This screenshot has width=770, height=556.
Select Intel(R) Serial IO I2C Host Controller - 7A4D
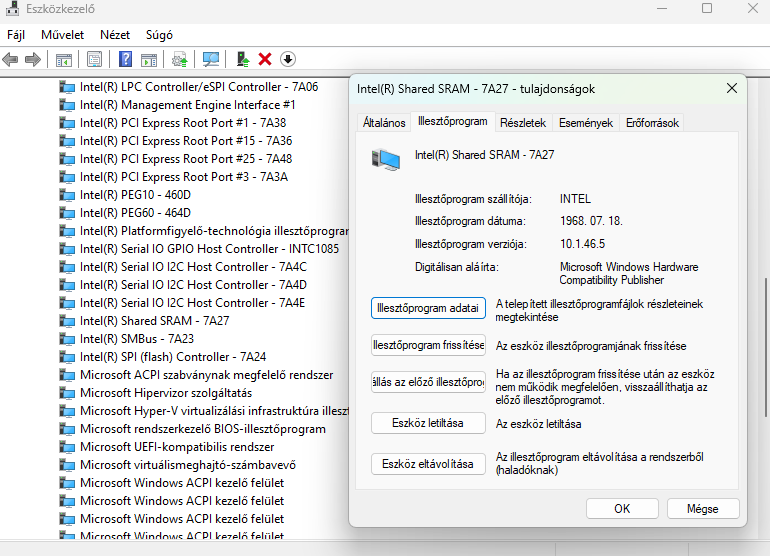coord(193,285)
